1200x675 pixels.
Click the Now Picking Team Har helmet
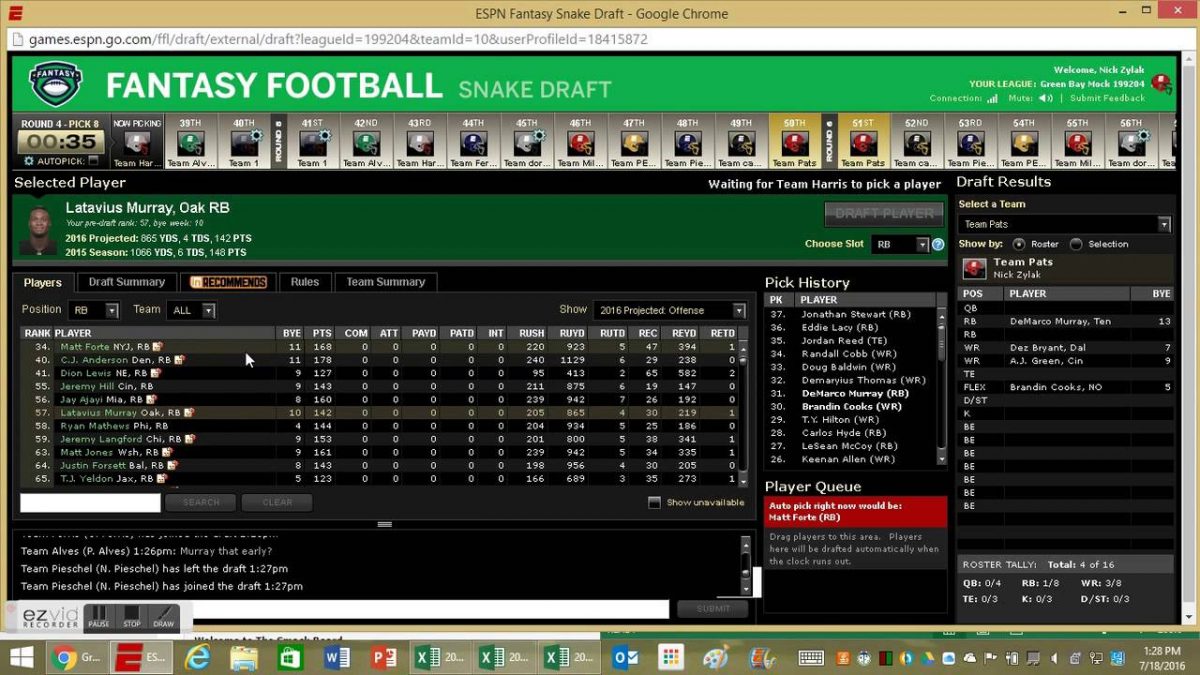pos(137,143)
